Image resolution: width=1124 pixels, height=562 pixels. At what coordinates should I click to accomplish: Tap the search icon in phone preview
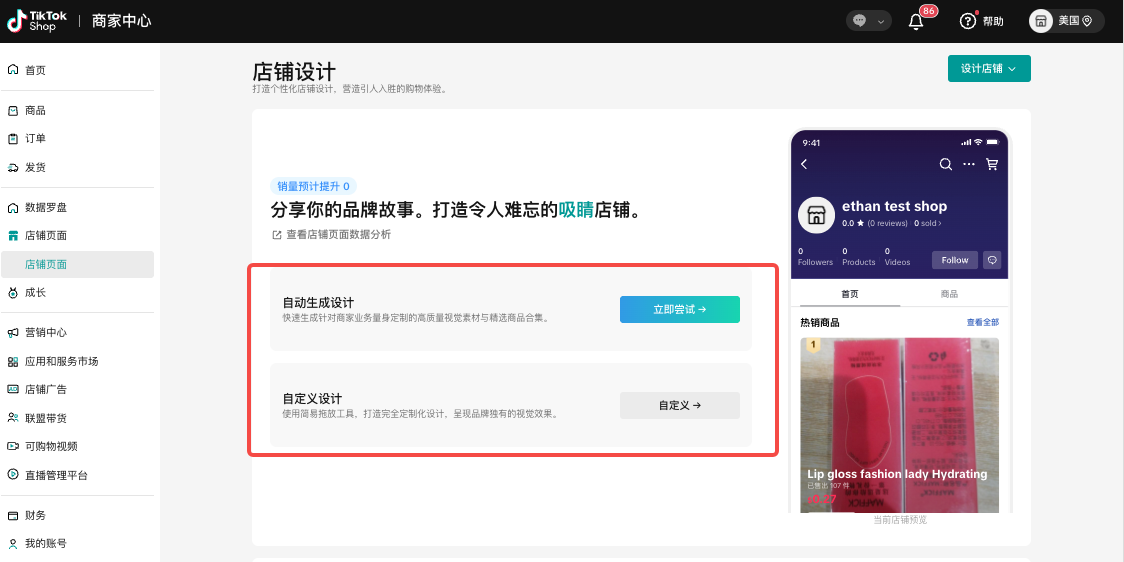[945, 164]
